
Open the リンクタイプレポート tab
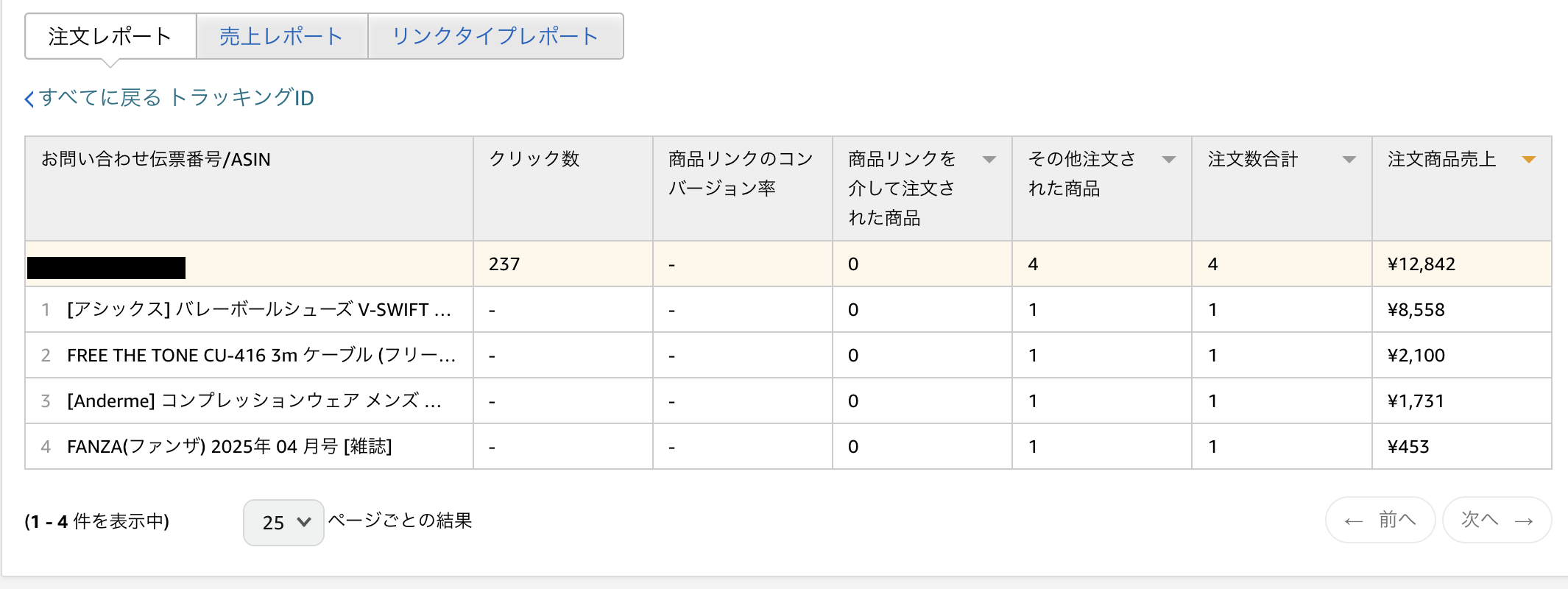click(495, 36)
